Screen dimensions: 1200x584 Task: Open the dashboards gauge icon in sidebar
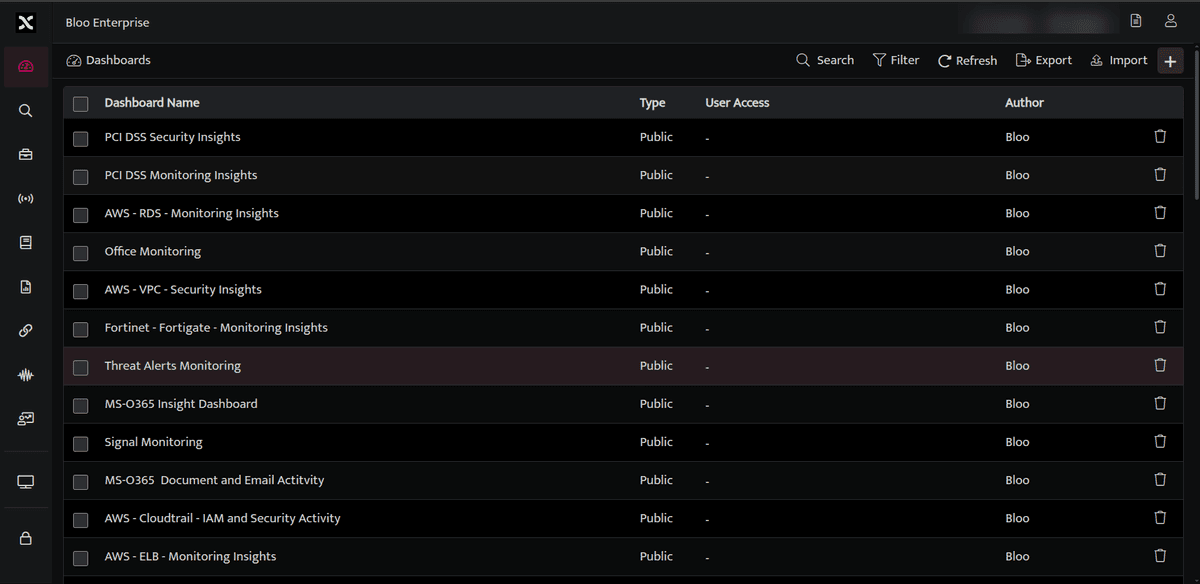coord(26,67)
